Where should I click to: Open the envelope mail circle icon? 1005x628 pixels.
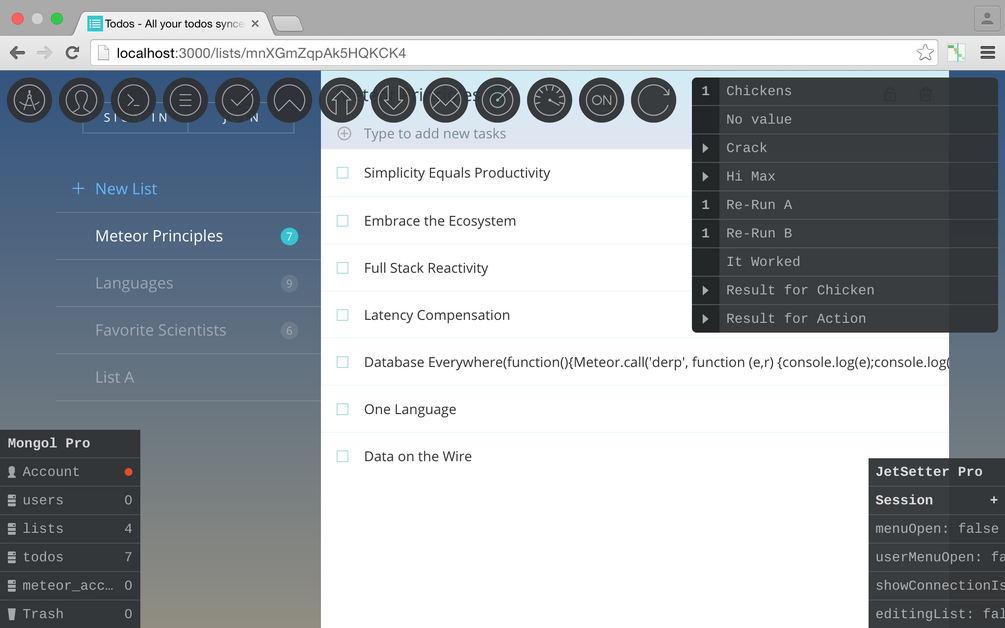(445, 100)
